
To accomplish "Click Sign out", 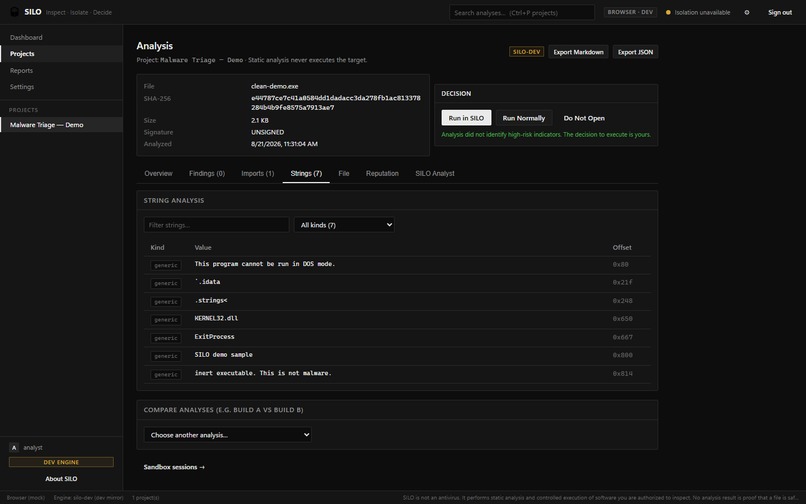I will 780,12.
